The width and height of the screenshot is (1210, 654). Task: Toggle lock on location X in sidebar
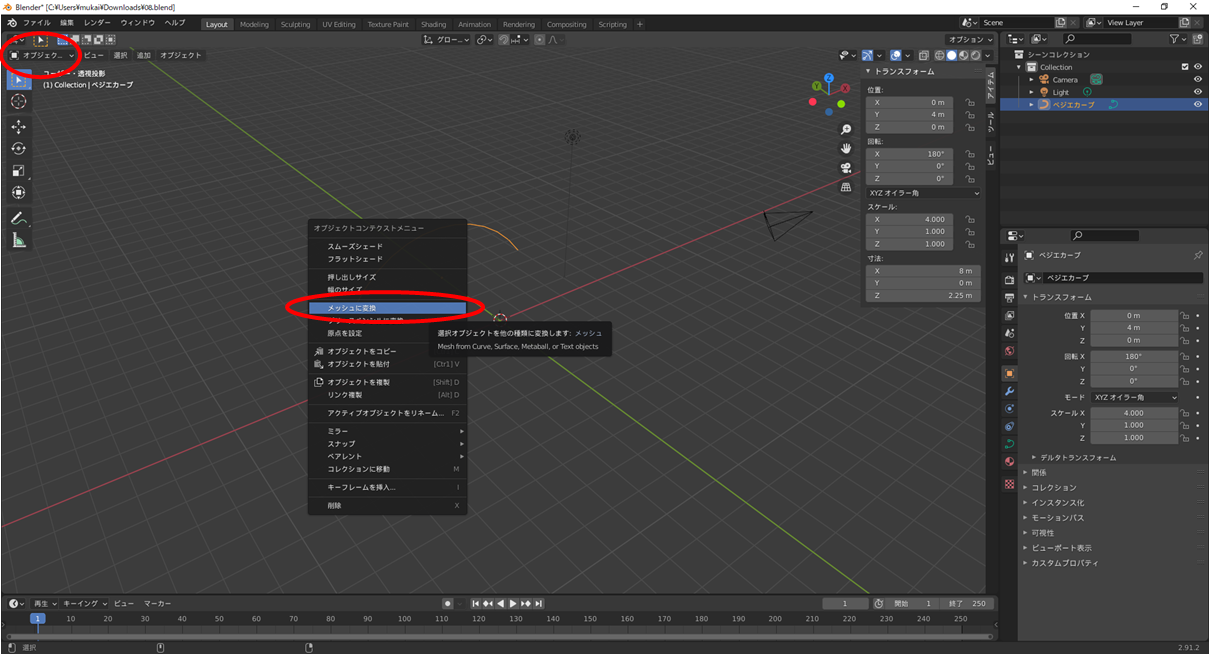coord(969,102)
